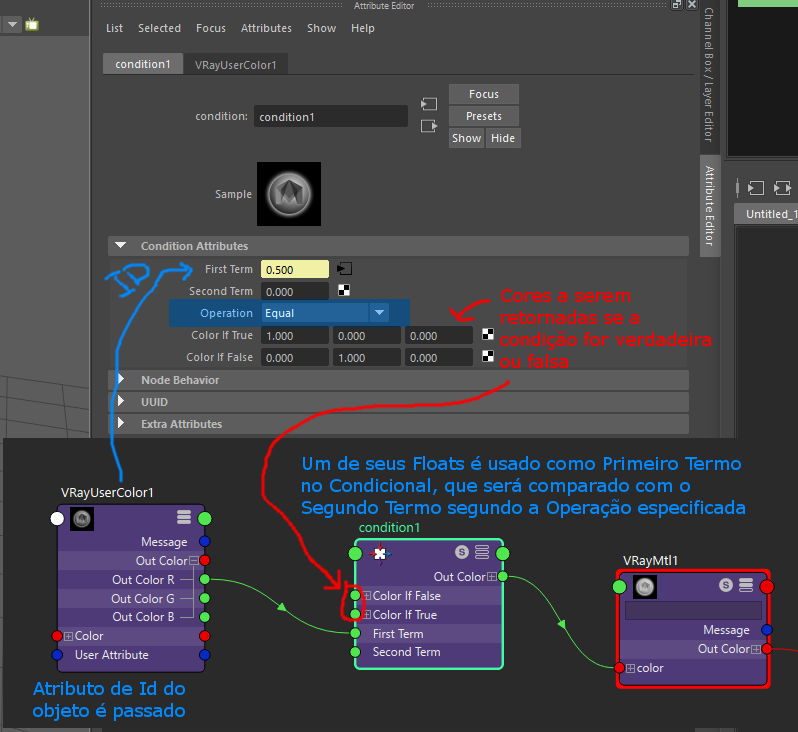The height and width of the screenshot is (732, 798).
Task: Open the Attributes menu
Action: 266,28
